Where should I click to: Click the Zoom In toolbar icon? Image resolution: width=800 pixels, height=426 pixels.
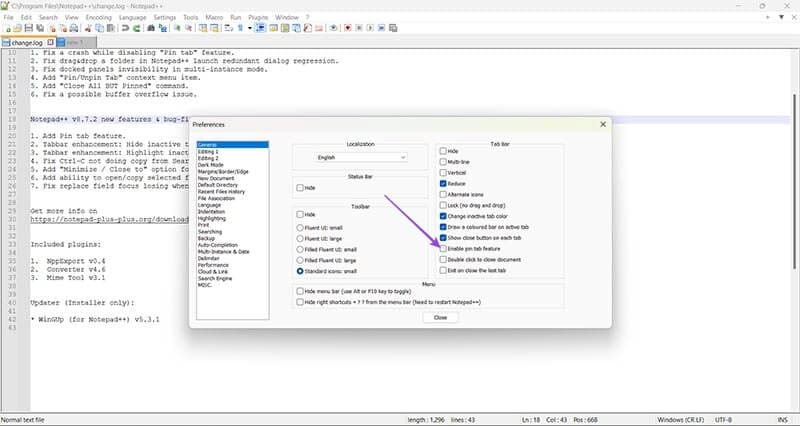click(x=177, y=28)
